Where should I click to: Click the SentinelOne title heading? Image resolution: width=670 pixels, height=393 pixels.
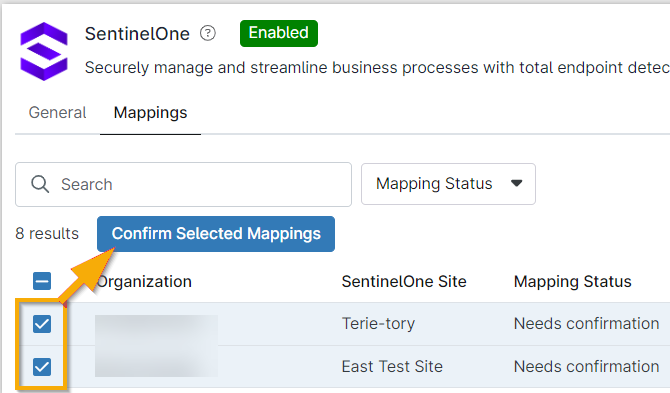point(137,34)
